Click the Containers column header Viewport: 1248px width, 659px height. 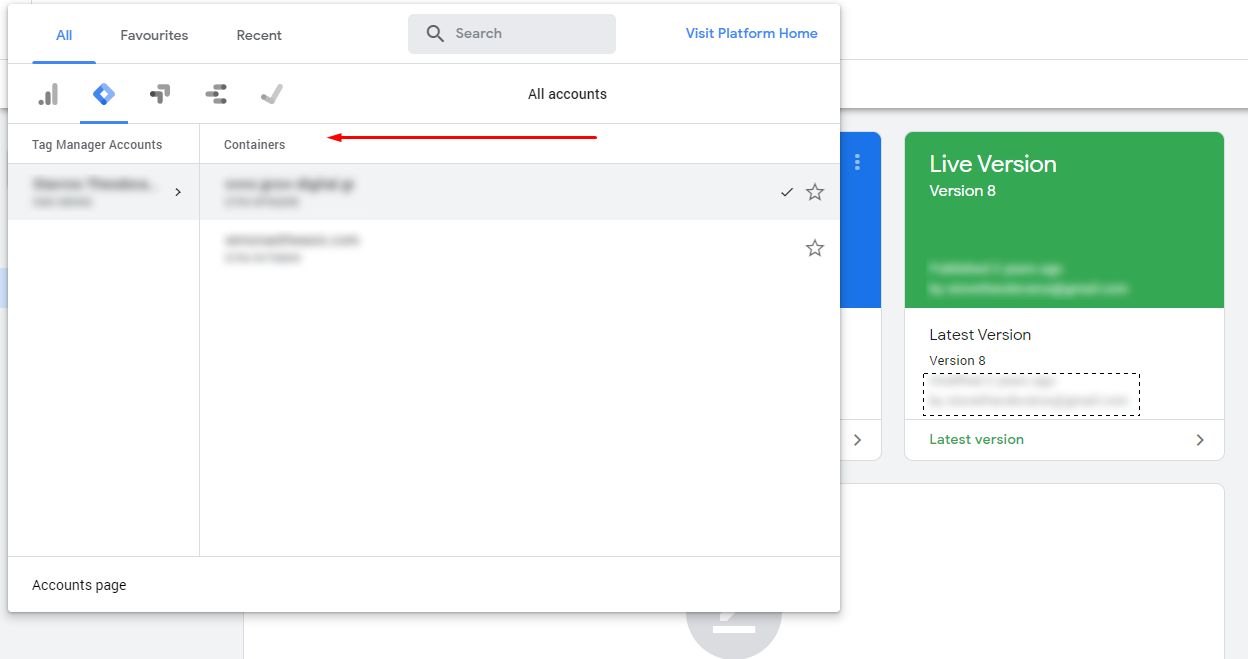pyautogui.click(x=254, y=145)
